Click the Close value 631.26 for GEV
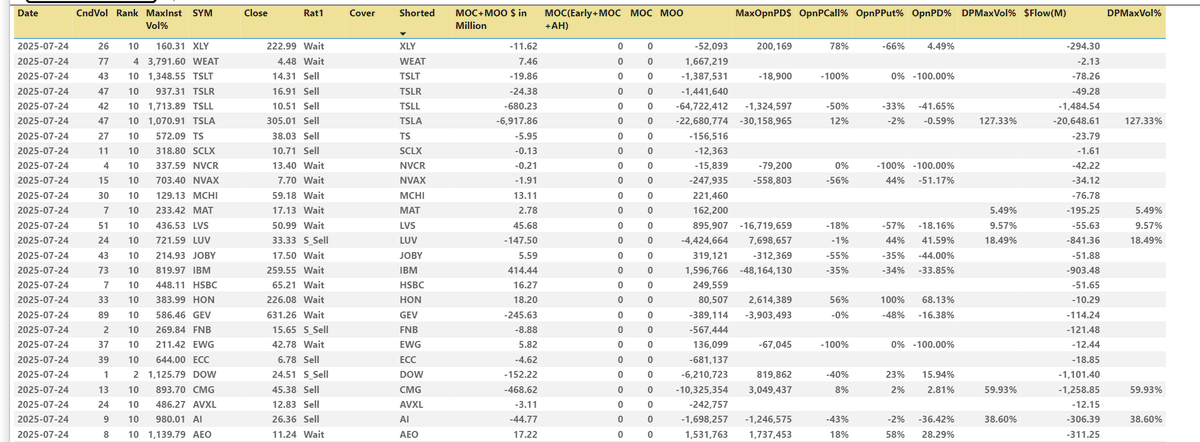The width and height of the screenshot is (1200, 442). pos(280,313)
